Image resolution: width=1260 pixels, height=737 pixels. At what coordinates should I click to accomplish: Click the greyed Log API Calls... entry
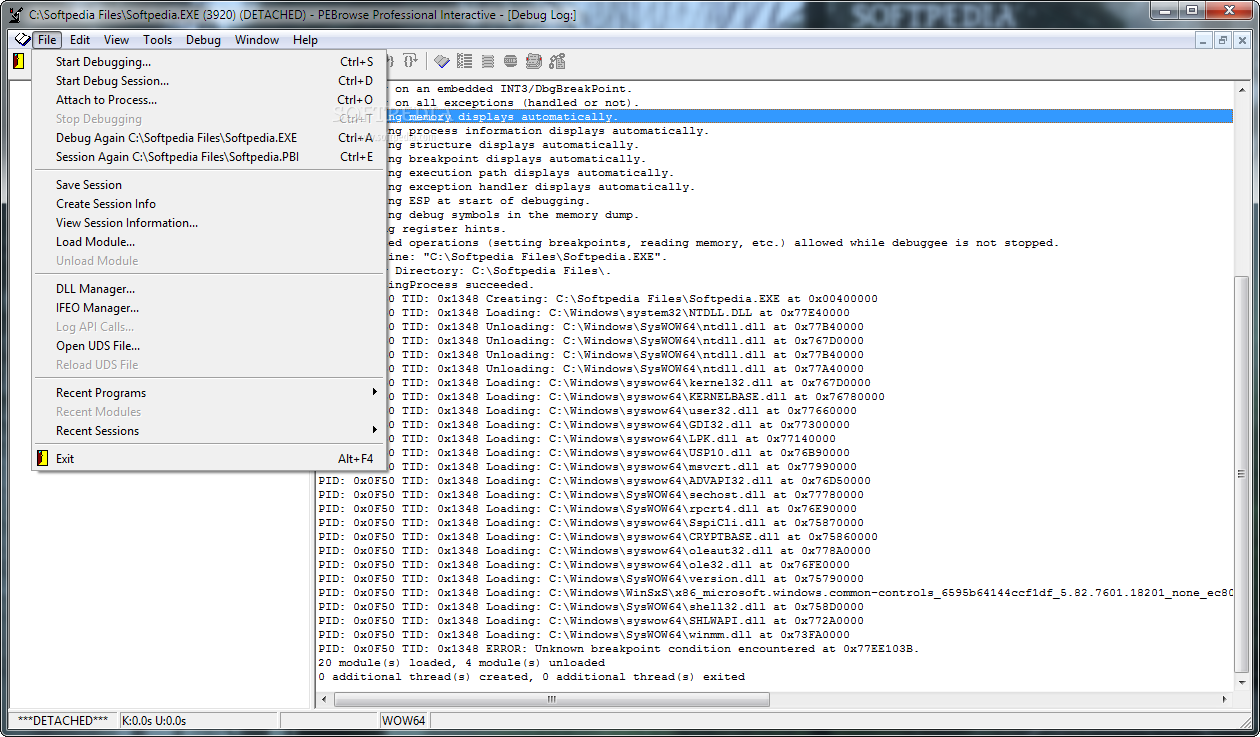pyautogui.click(x=209, y=327)
